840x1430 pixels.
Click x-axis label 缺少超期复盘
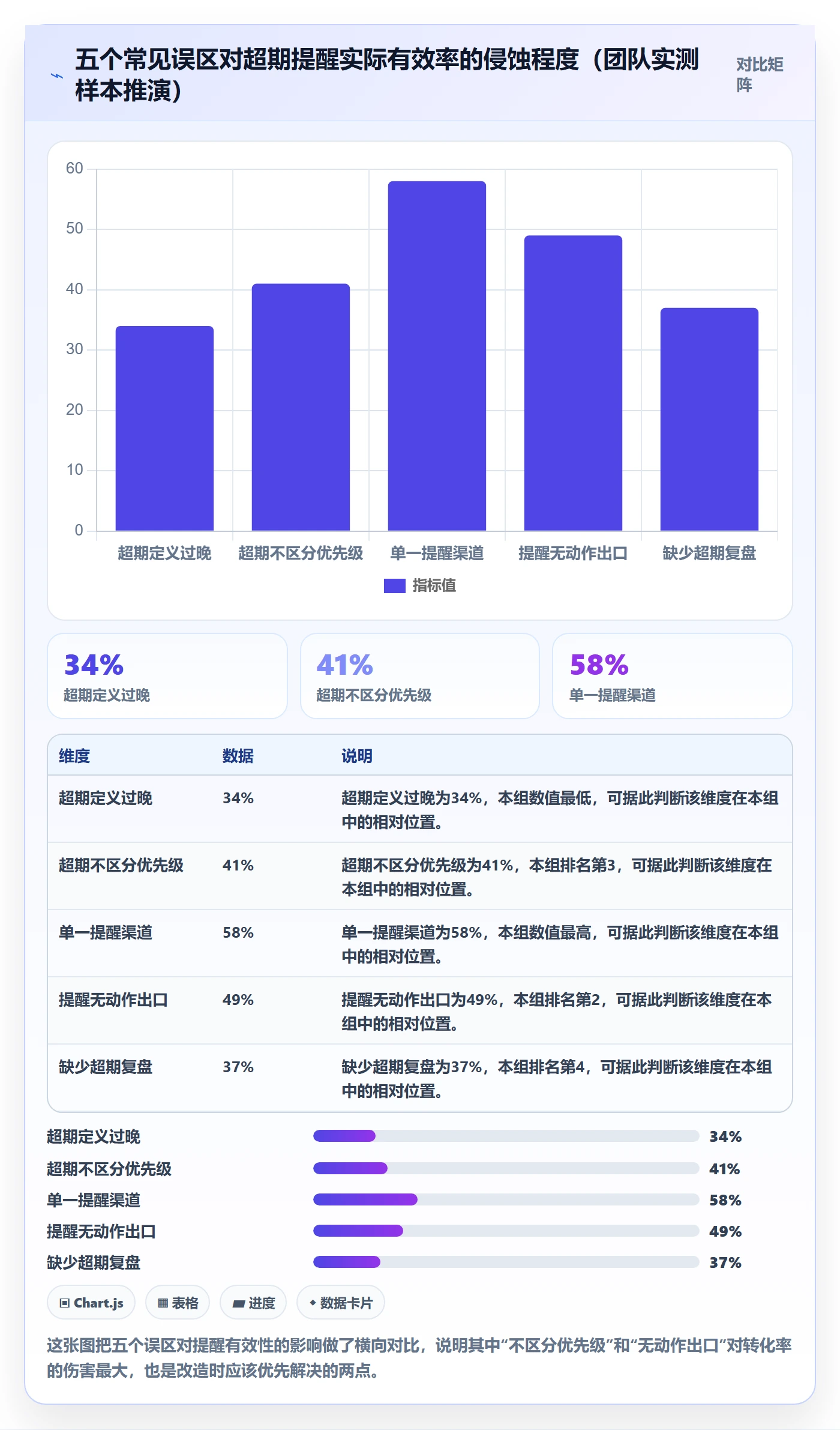709,553
